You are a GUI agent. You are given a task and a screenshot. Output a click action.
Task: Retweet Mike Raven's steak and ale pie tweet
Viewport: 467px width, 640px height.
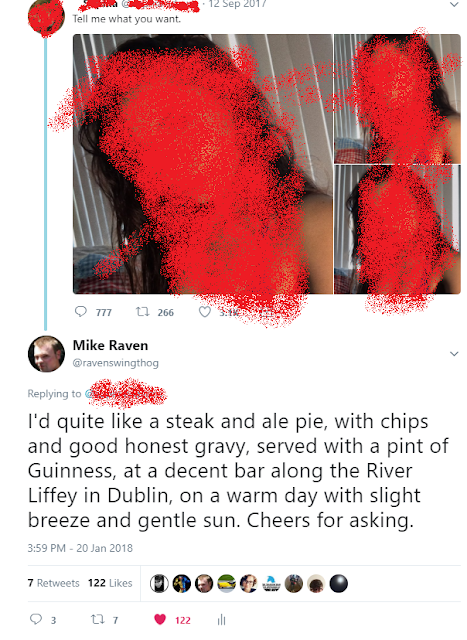[98, 620]
